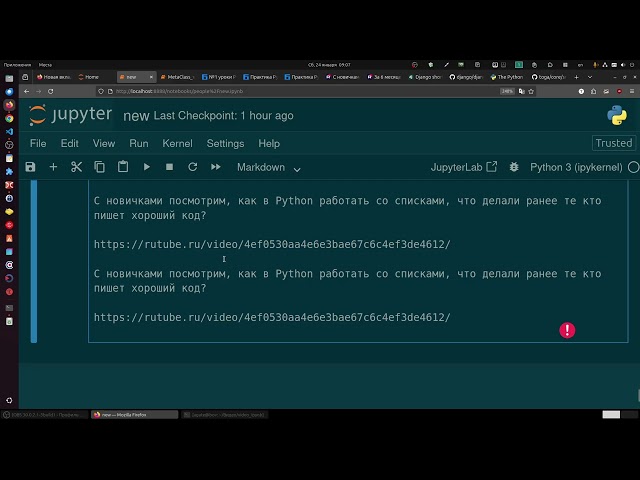640x480 pixels.
Task: Paste cell using the clipboard icon
Action: coord(123,167)
